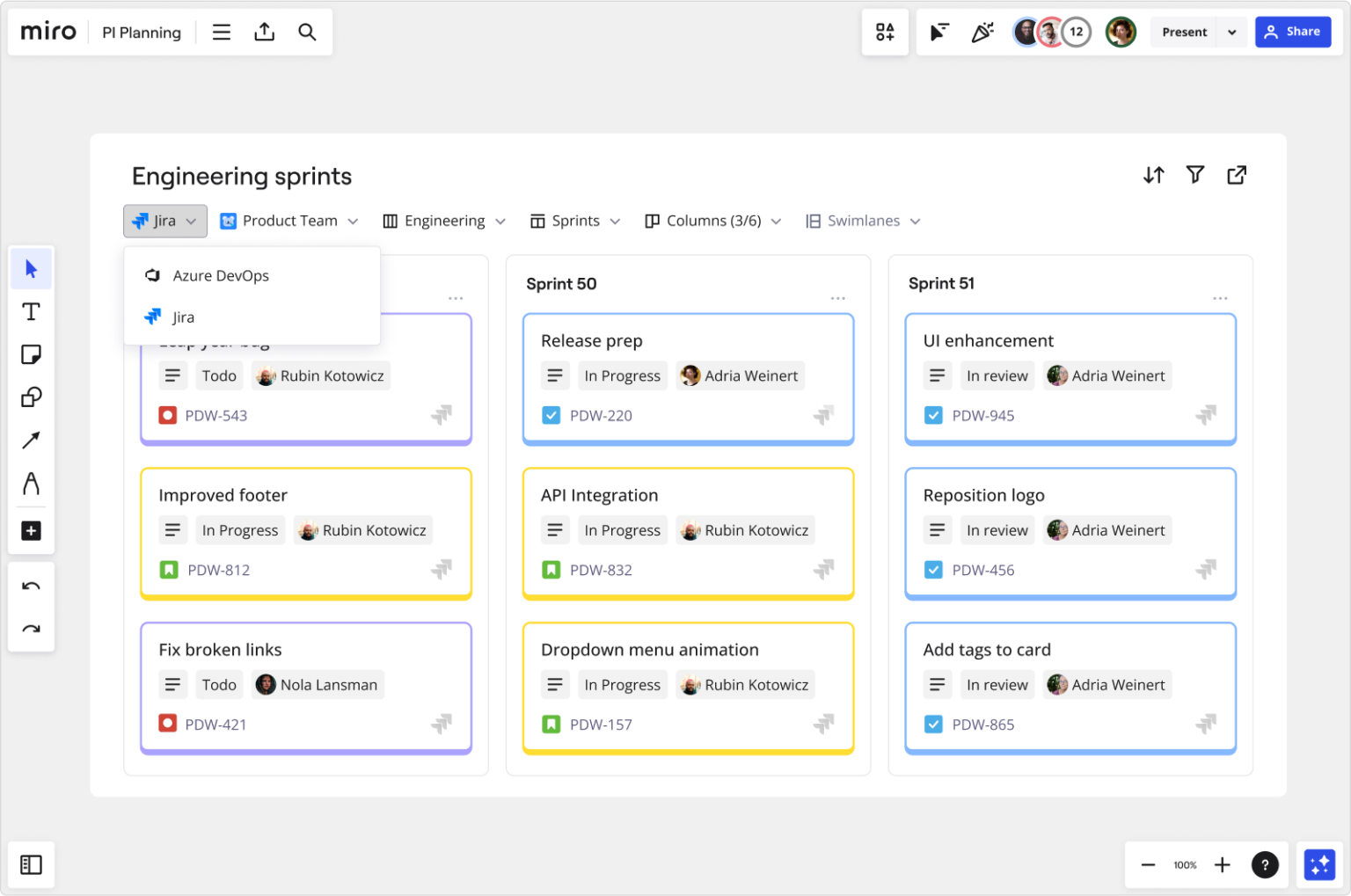
Task: Toggle the bottom-left panel sidebar
Action: coord(31,864)
